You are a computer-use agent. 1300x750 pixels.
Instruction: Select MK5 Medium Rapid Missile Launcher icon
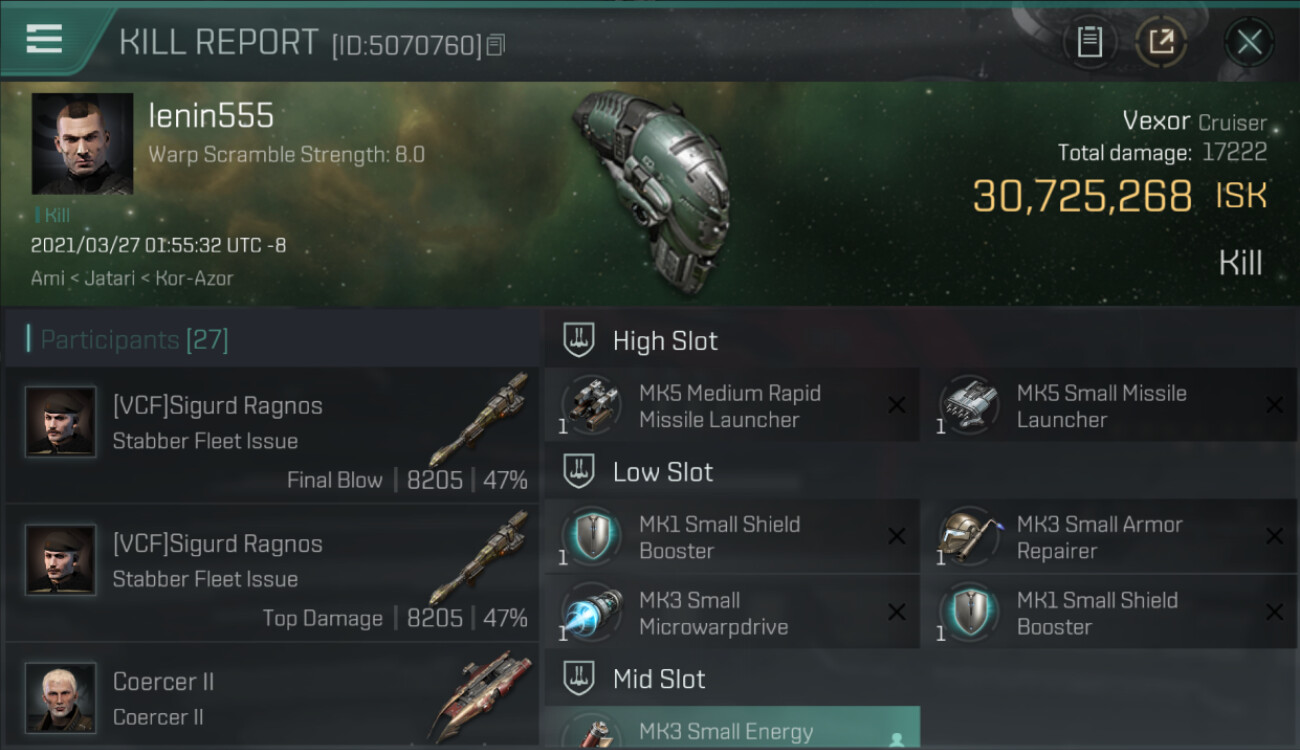click(591, 405)
